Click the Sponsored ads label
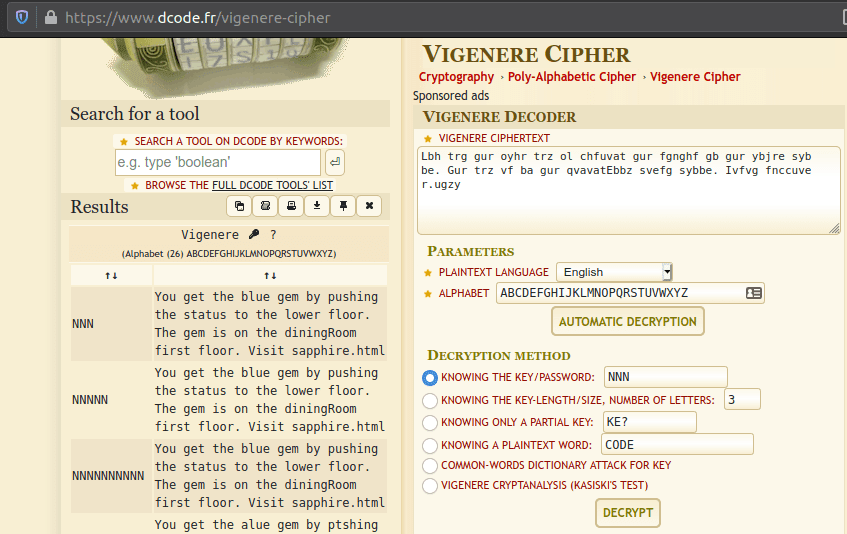The width and height of the screenshot is (847, 534). (x=451, y=96)
